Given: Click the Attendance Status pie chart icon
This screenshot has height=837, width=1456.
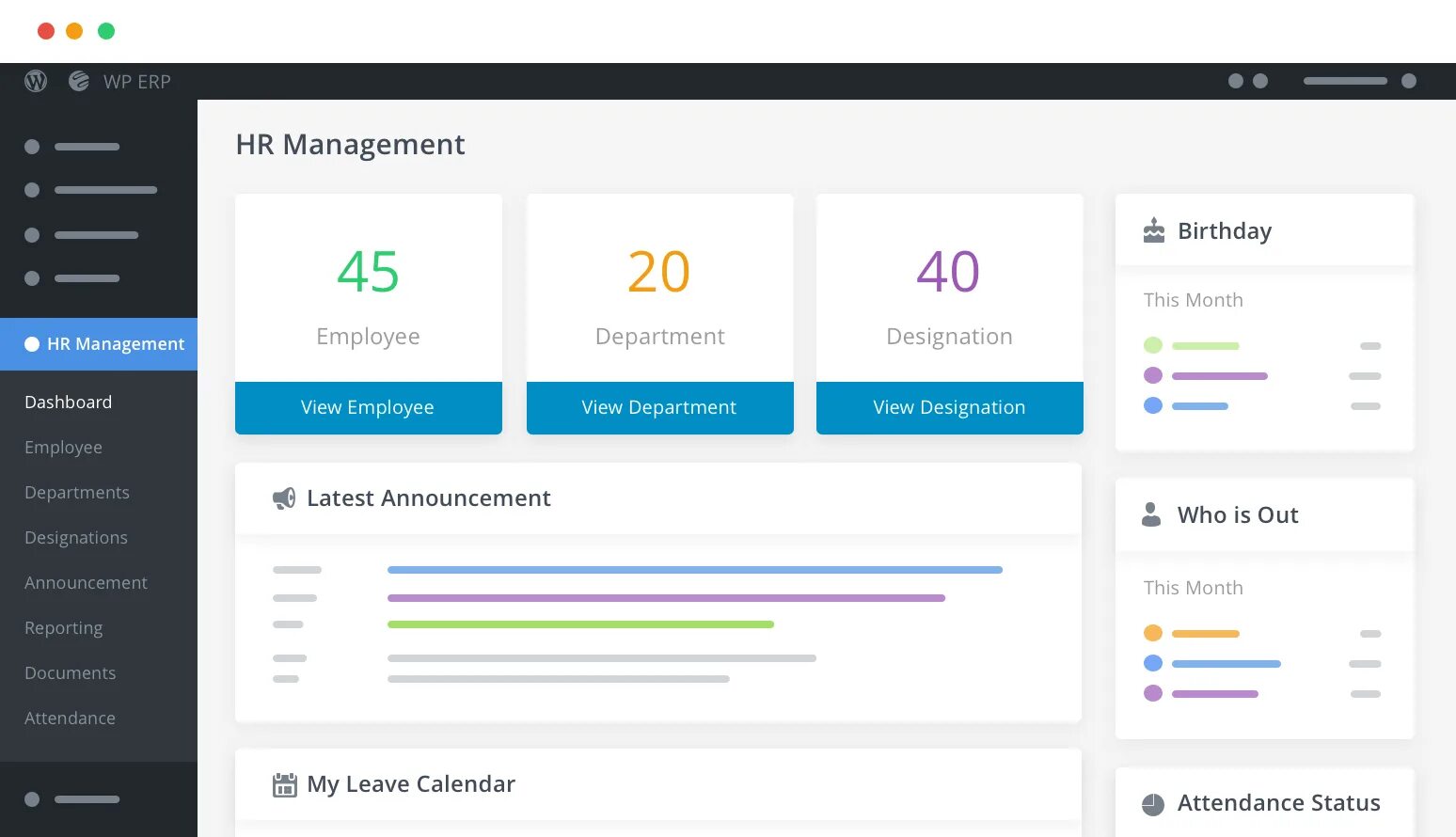Looking at the screenshot, I should 1153,804.
